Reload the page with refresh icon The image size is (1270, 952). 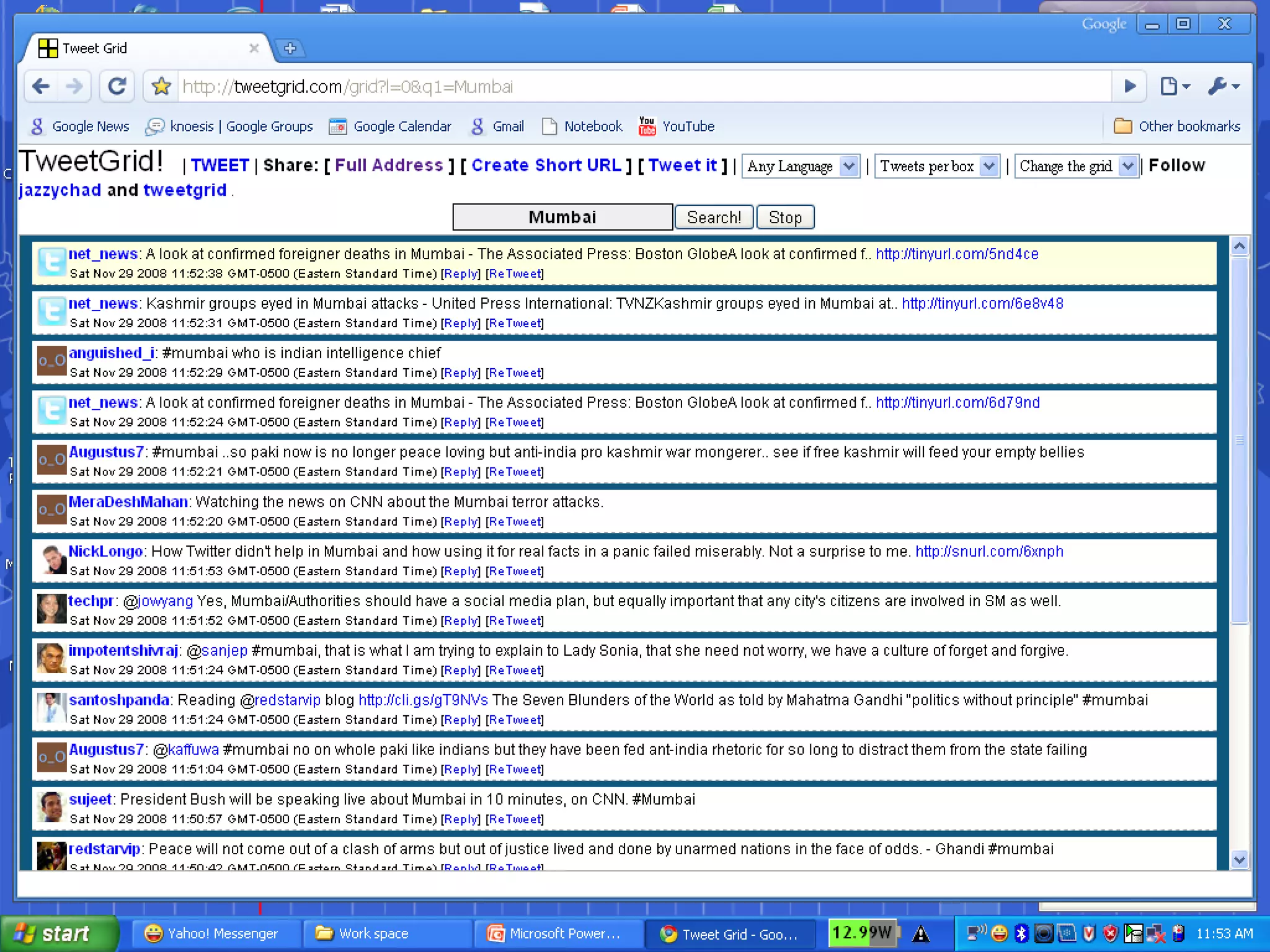(x=117, y=86)
